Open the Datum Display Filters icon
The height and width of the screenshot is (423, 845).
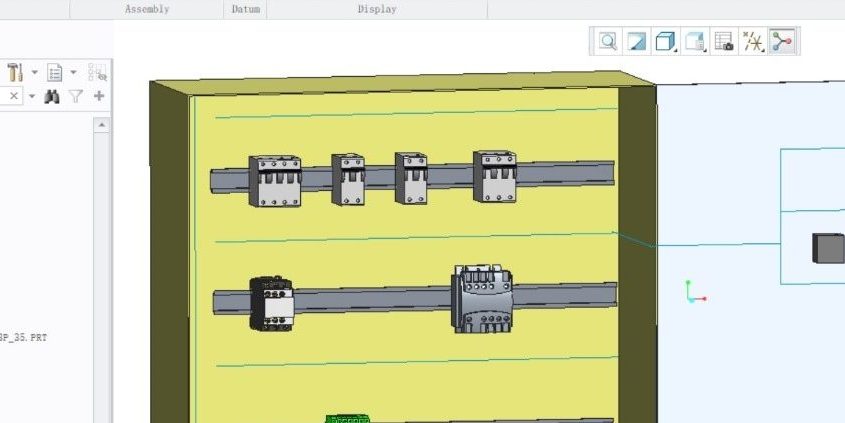[x=753, y=41]
